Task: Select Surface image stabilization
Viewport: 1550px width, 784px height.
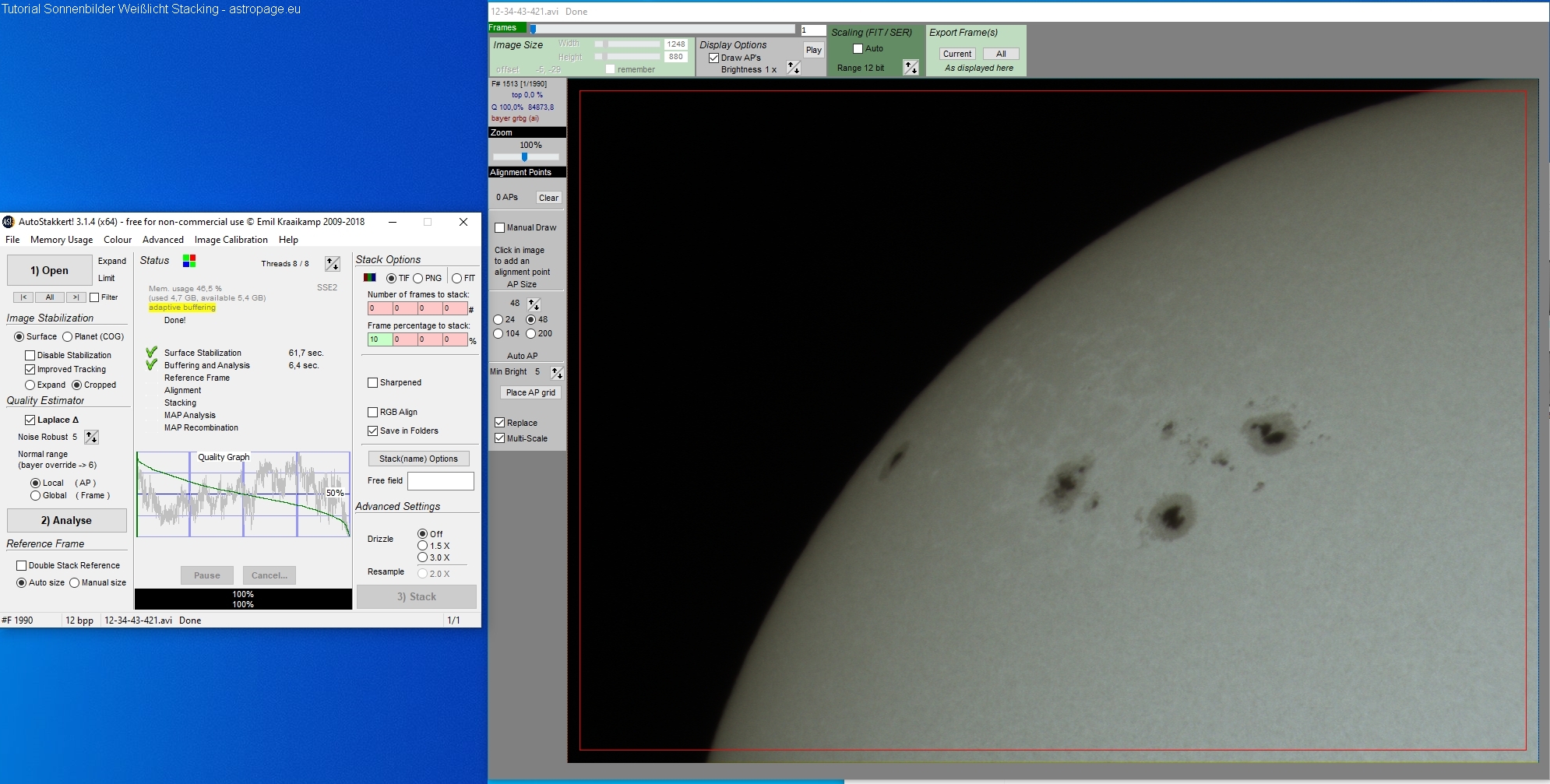Action: [x=19, y=337]
